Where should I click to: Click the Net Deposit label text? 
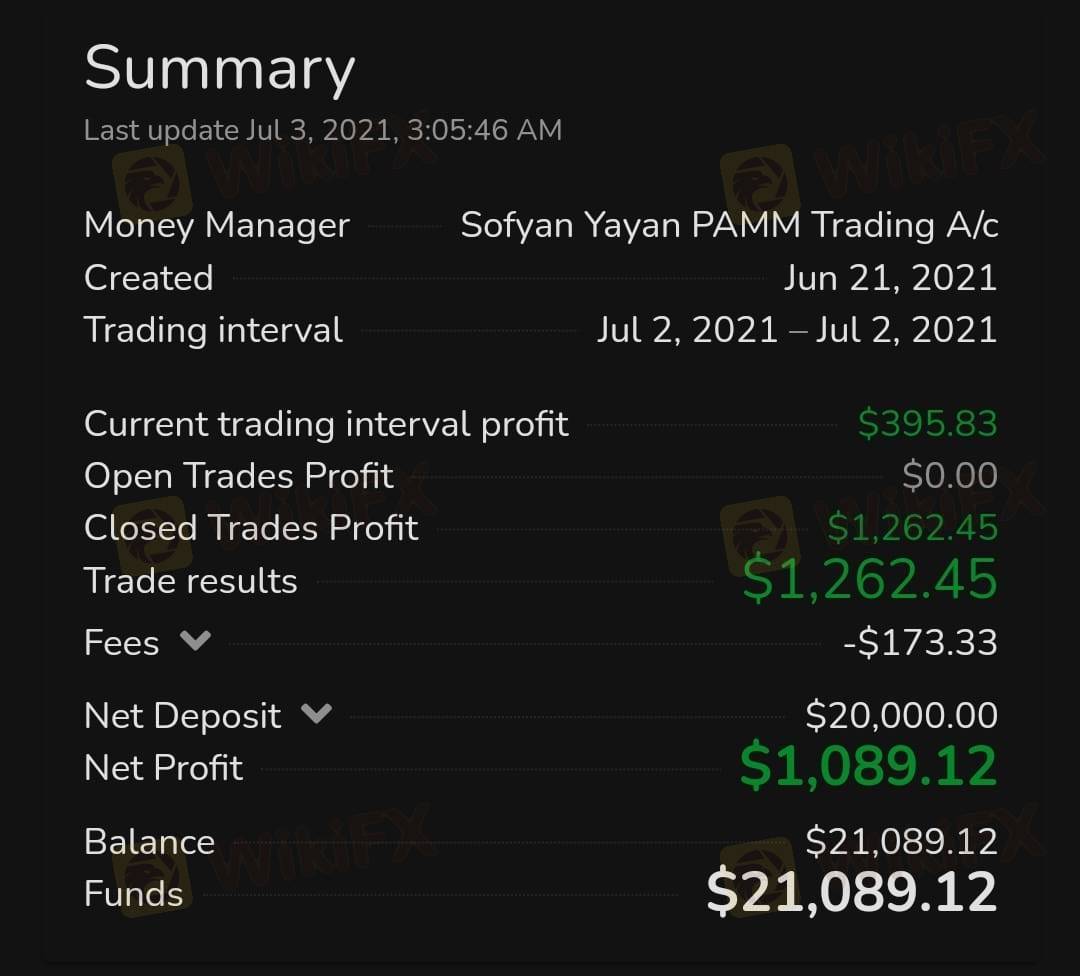click(183, 716)
